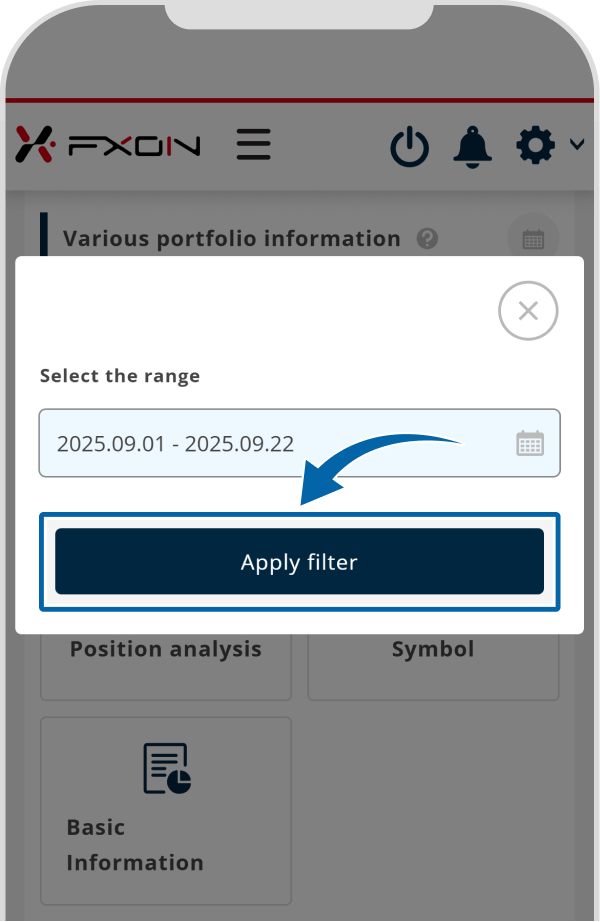
Task: Click the help question mark icon
Action: [x=428, y=239]
